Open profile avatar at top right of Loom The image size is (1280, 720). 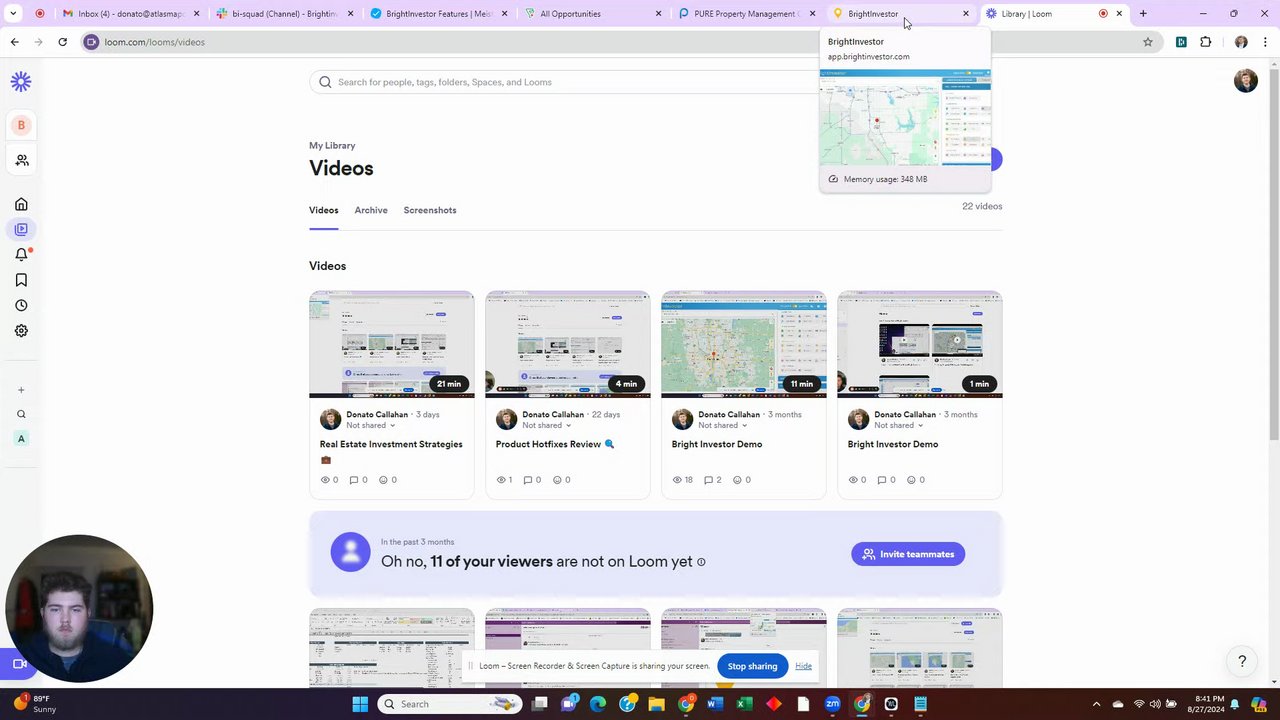point(1245,82)
